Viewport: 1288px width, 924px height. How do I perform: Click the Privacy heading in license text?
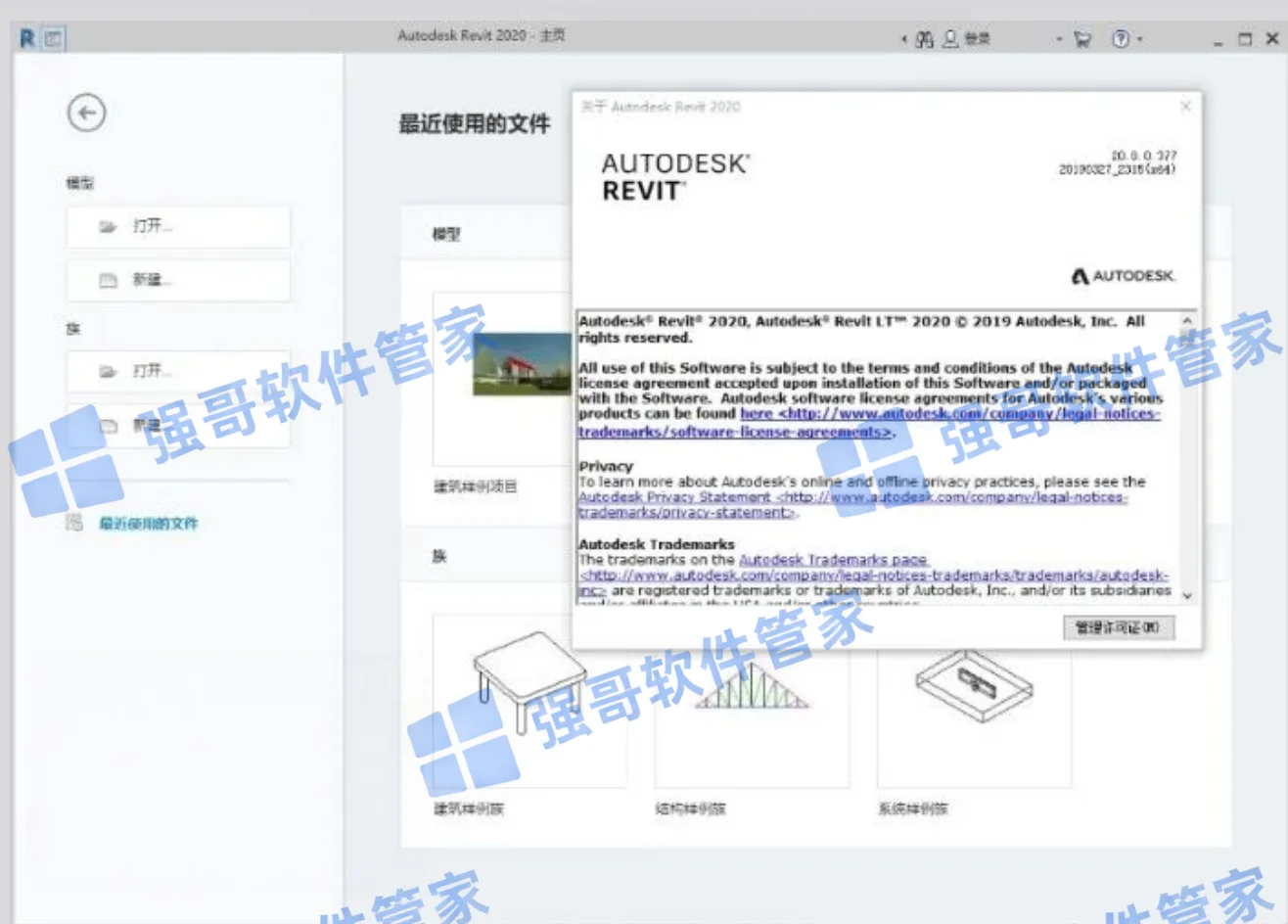(606, 467)
